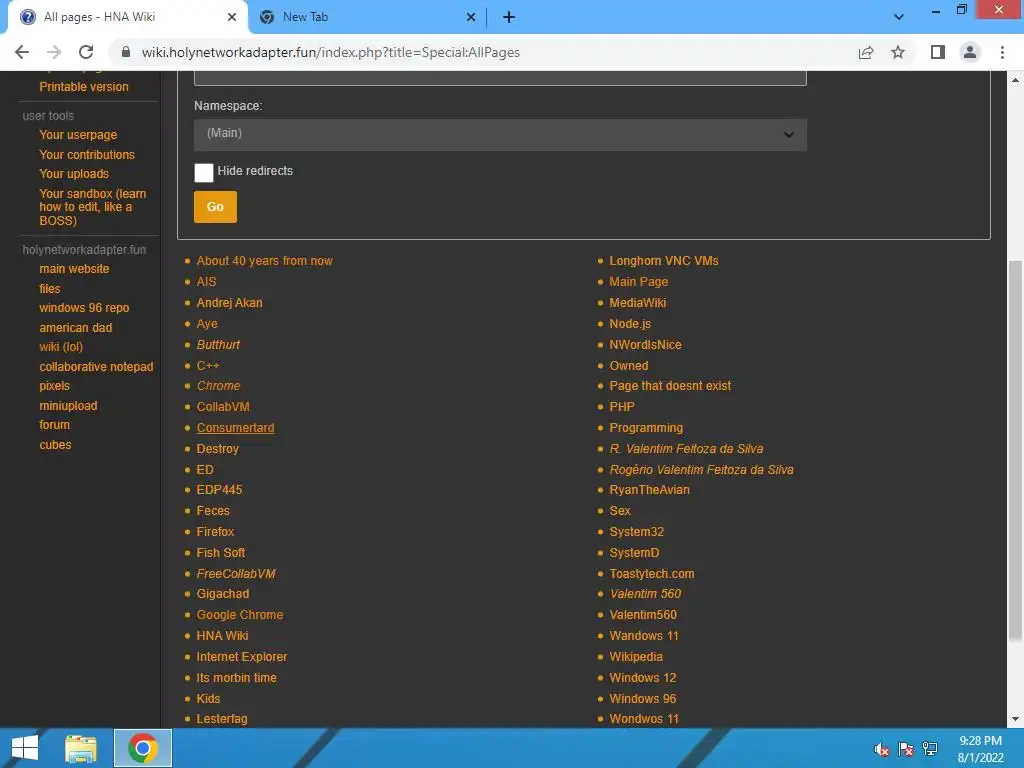Open the Google Chrome page link
1024x768 pixels.
(x=240, y=615)
